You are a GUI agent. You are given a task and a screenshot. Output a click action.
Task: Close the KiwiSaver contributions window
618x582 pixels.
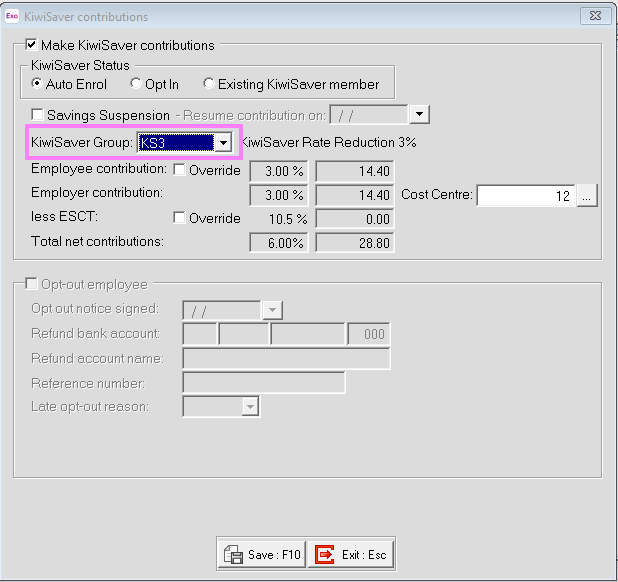point(596,16)
